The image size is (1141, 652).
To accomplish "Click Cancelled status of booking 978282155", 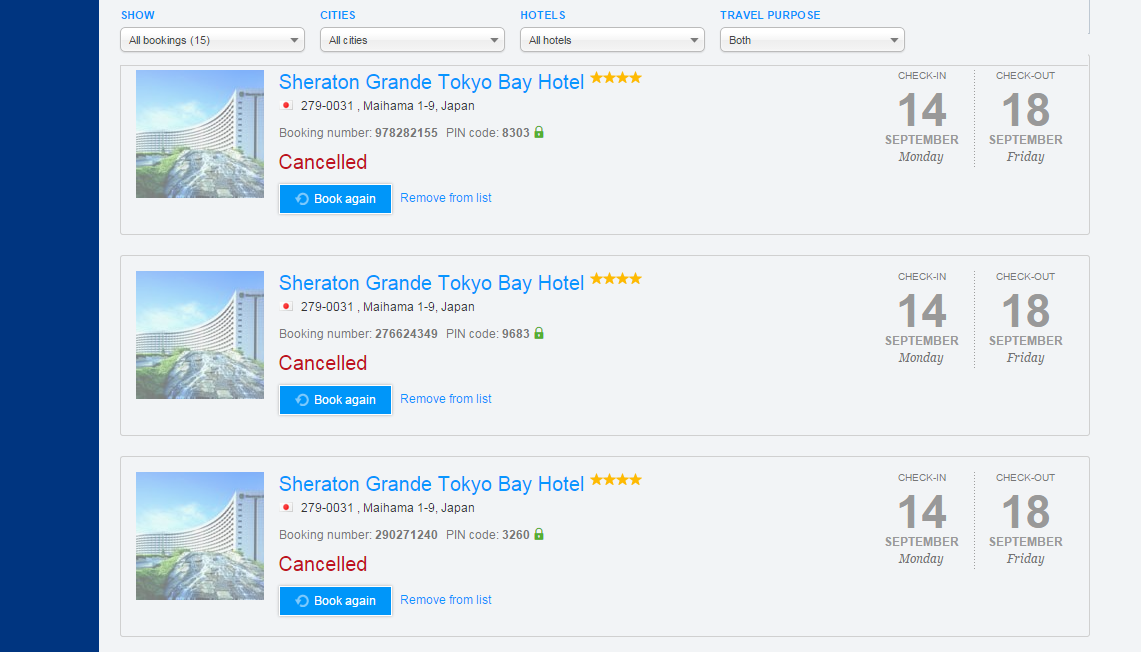I will 323,162.
